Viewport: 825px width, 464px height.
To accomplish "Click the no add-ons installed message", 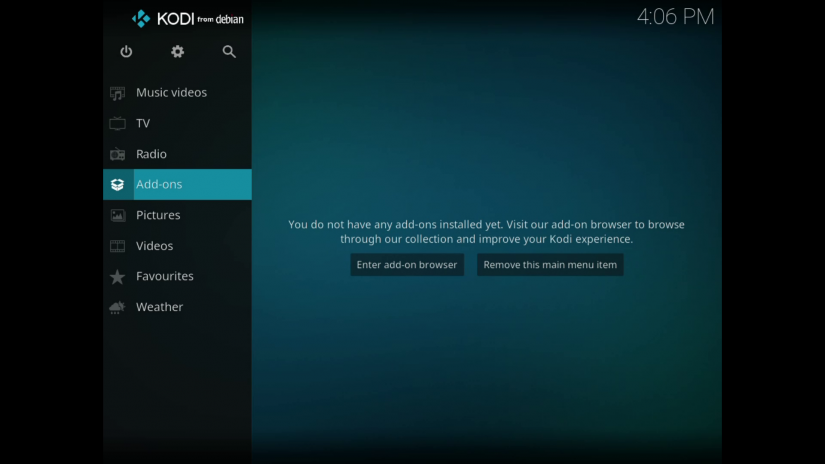I will point(486,231).
